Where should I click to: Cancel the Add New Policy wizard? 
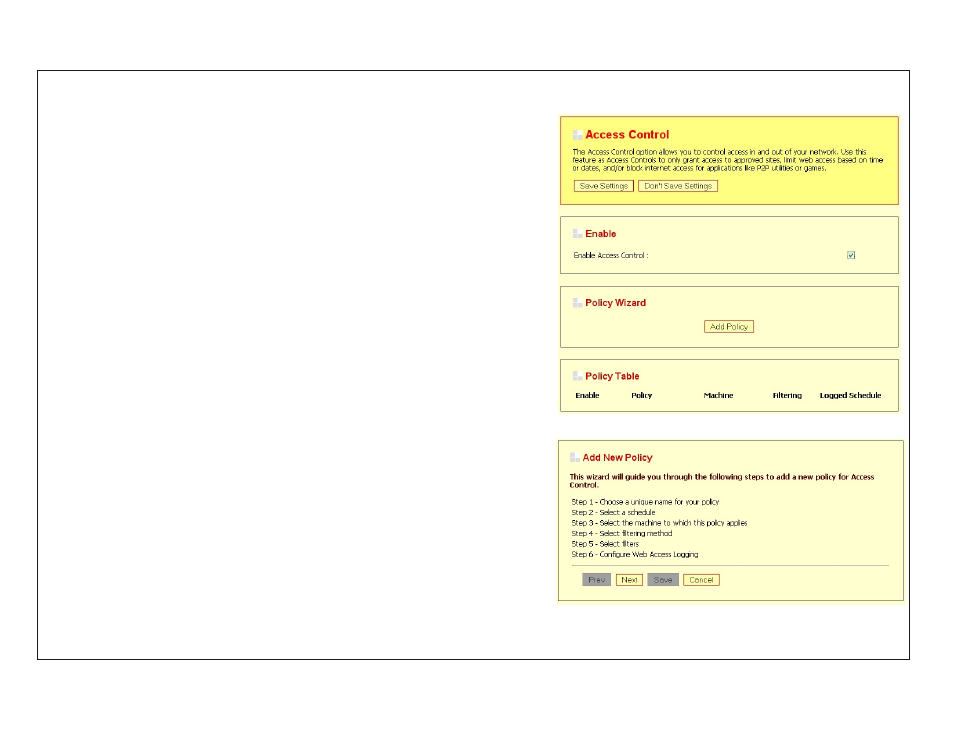point(701,580)
